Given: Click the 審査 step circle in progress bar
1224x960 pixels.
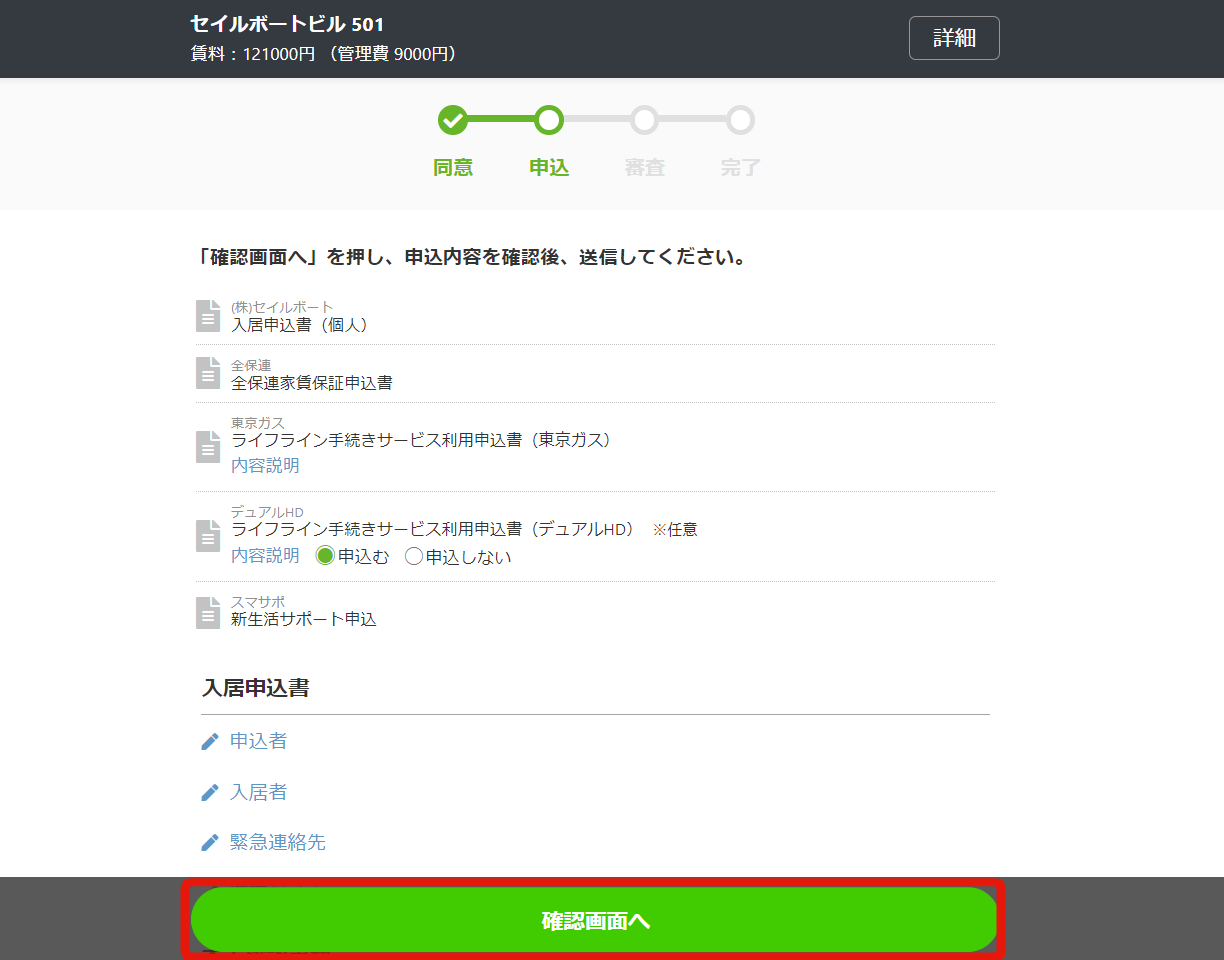Looking at the screenshot, I should click(x=645, y=120).
